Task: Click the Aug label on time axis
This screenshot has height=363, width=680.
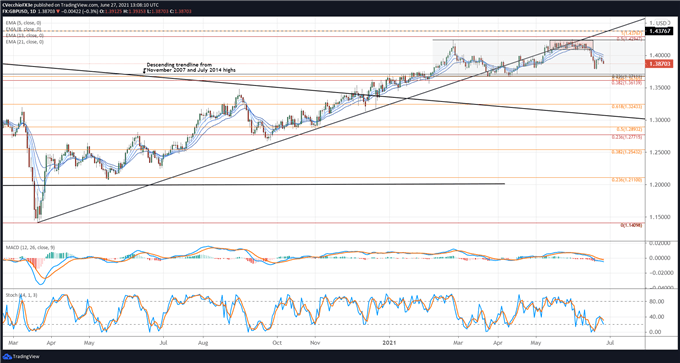Action: coord(203,342)
